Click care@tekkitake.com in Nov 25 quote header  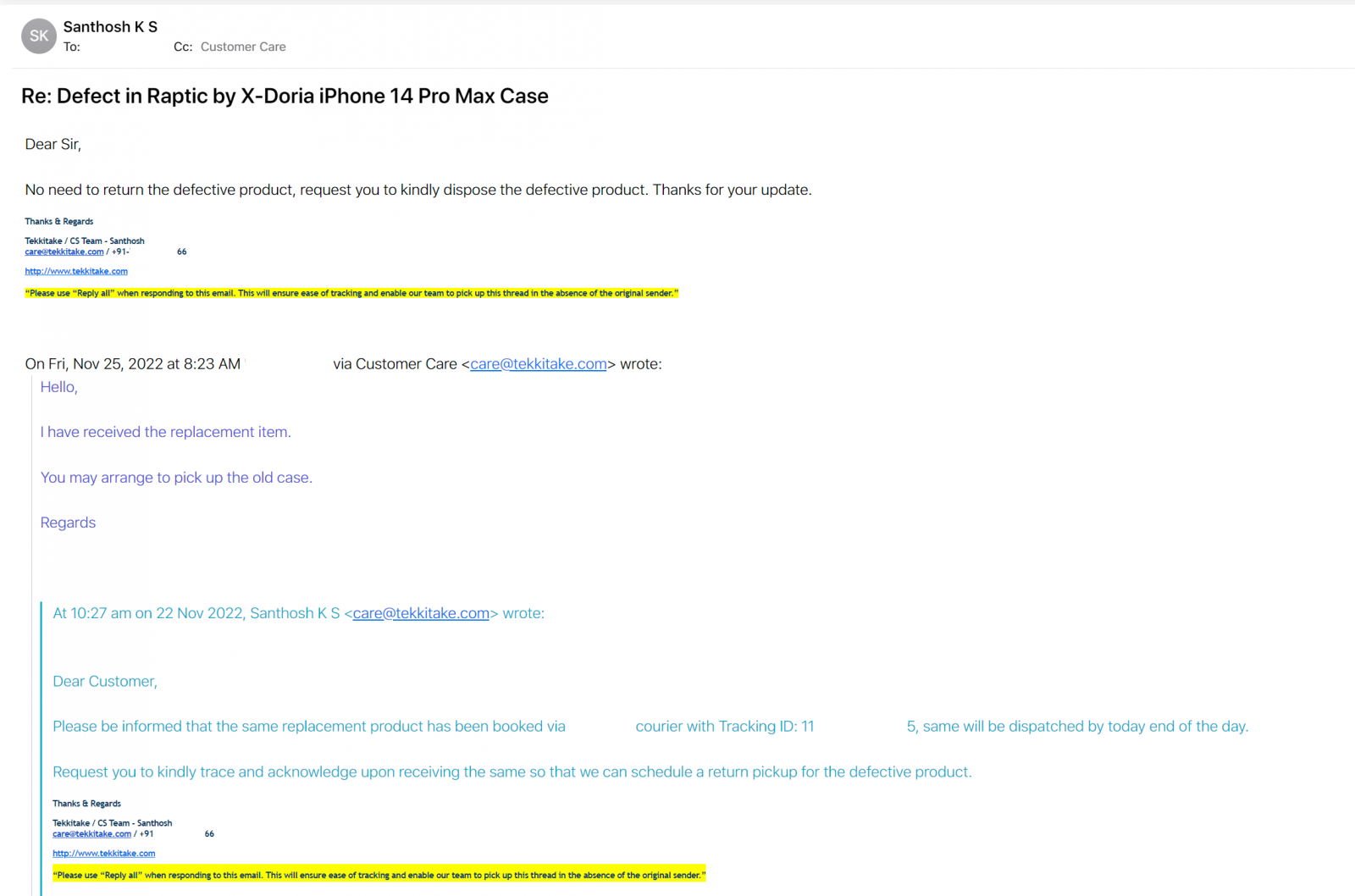click(539, 364)
